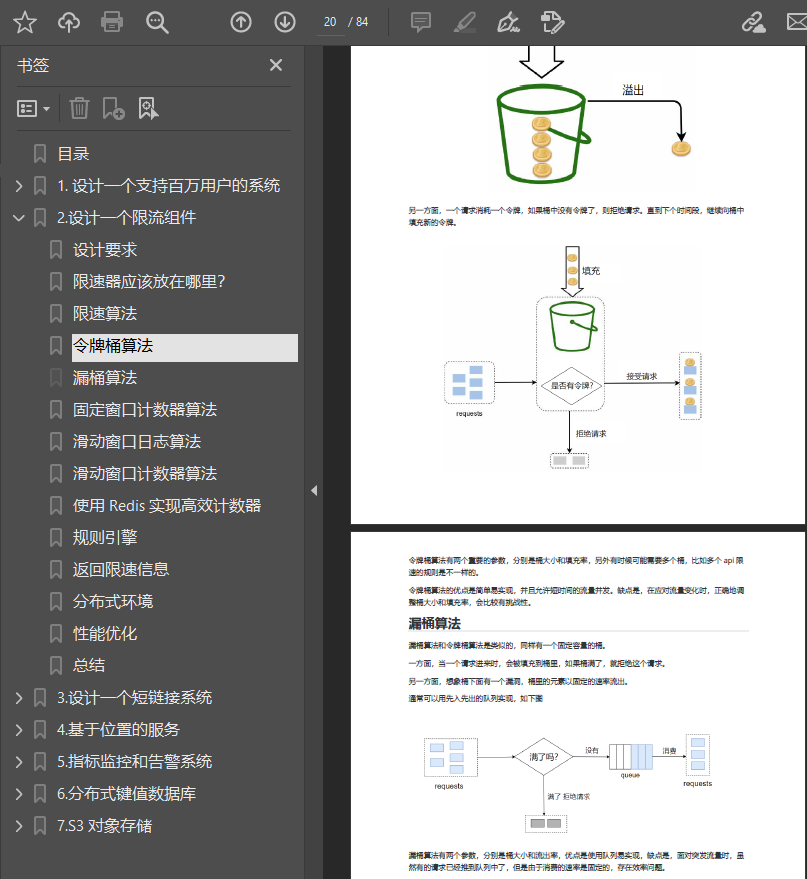Collapse the 2.设计一个限流组件 chapter

[18, 218]
